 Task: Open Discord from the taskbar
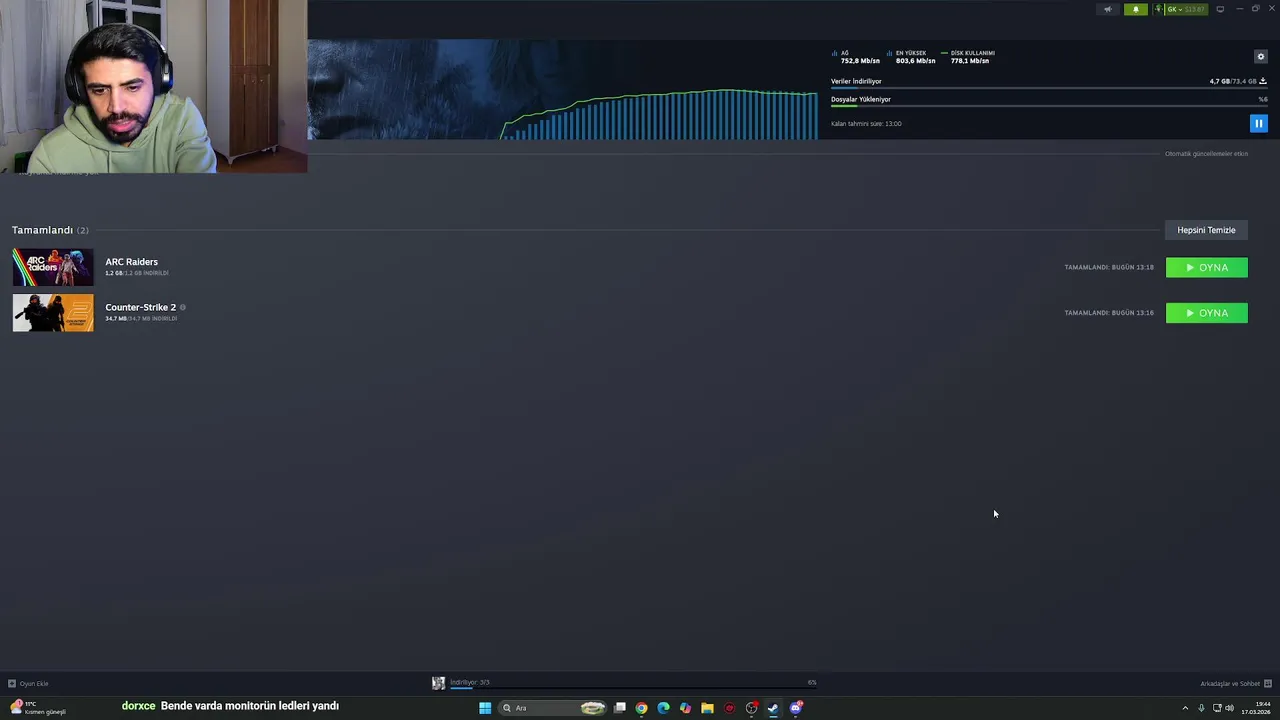click(x=796, y=708)
